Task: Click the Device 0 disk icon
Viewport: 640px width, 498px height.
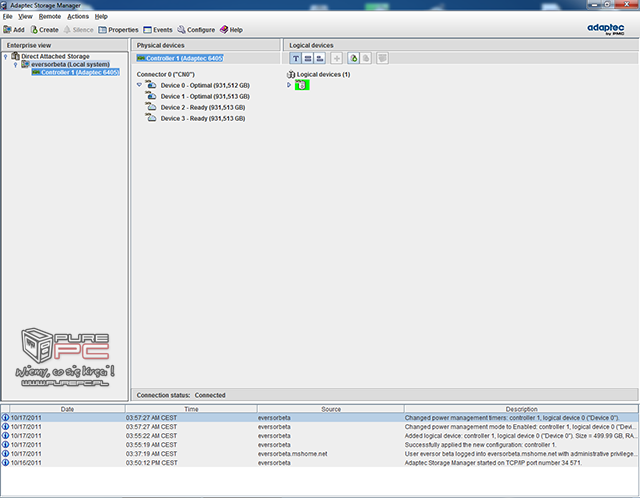Action: [x=151, y=85]
